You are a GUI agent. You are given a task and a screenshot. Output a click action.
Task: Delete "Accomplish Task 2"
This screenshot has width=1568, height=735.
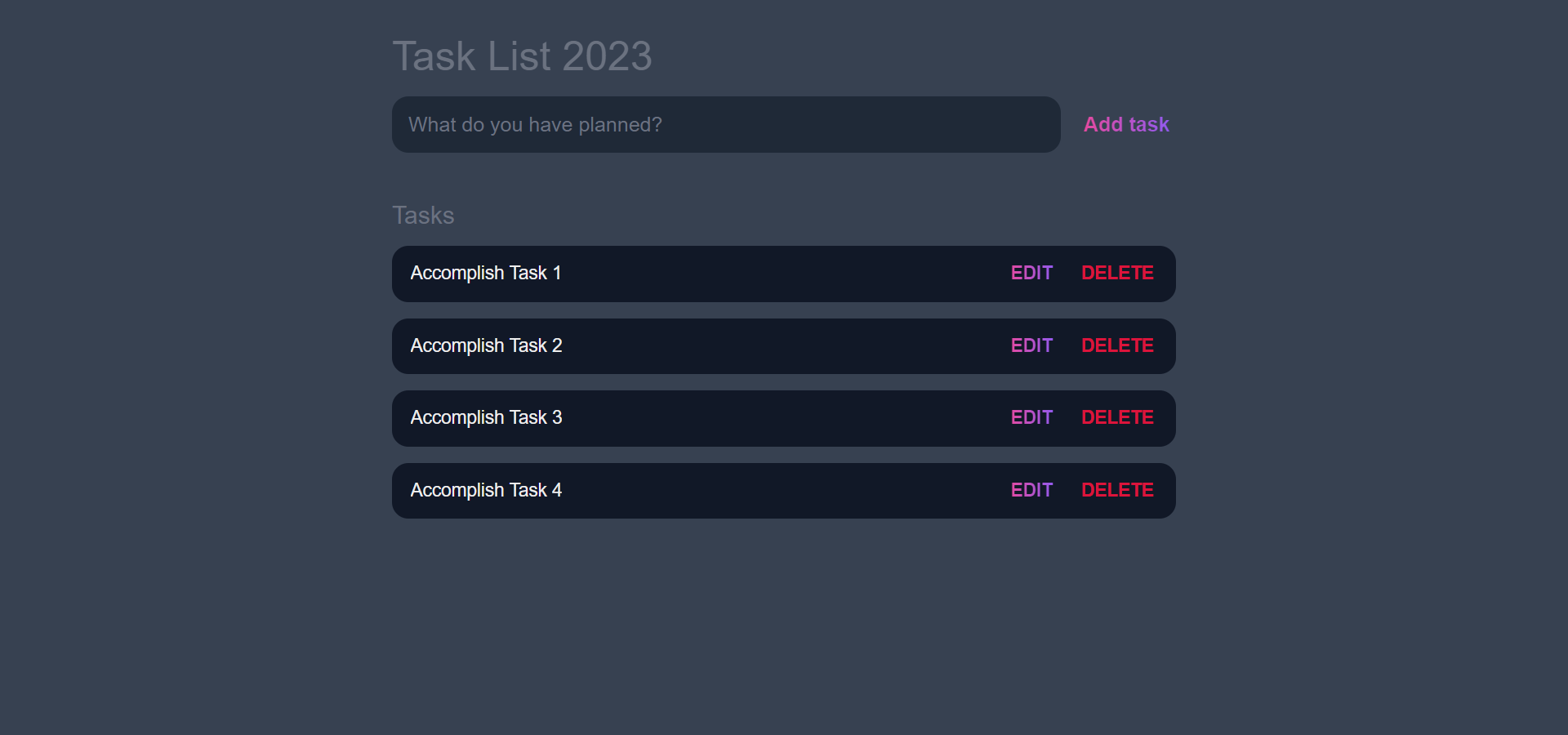(x=1117, y=345)
